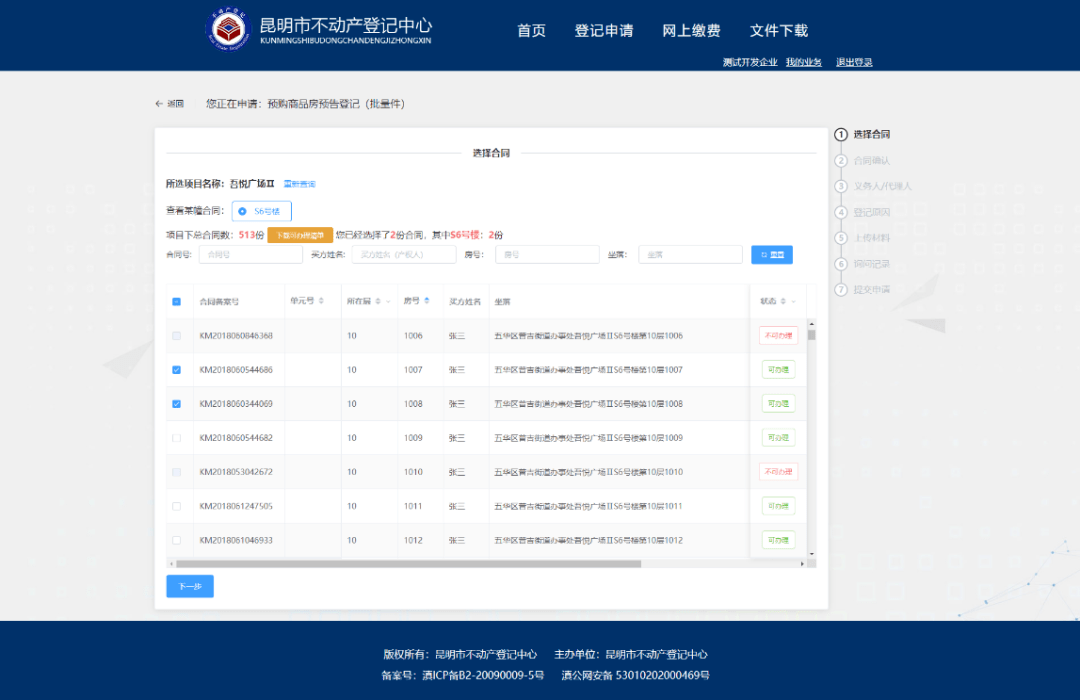
Task: Click horizontal scrollbar right arrow
Action: point(802,564)
